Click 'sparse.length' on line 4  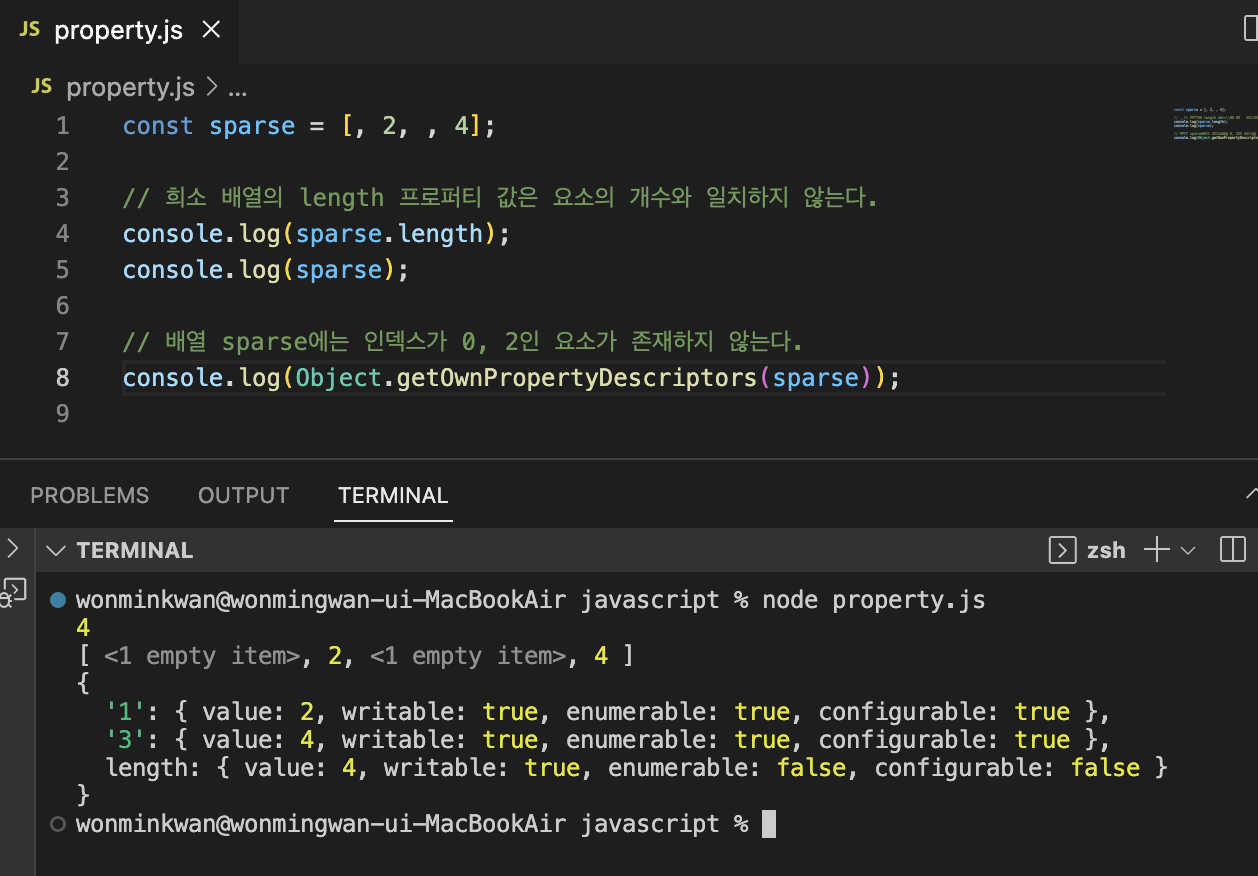coord(390,234)
